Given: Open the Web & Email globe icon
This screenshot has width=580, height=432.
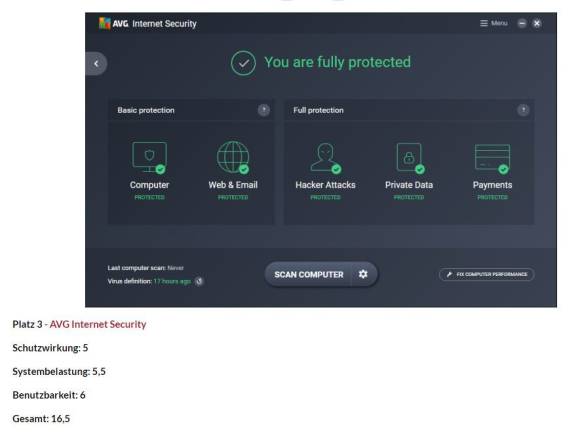Looking at the screenshot, I should pyautogui.click(x=233, y=158).
